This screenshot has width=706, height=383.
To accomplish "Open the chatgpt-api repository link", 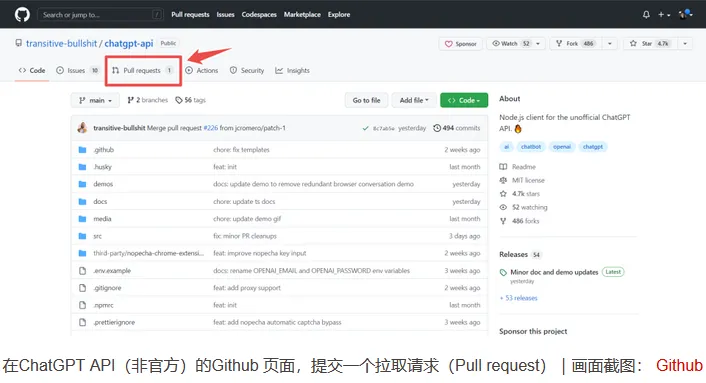I will pos(129,43).
